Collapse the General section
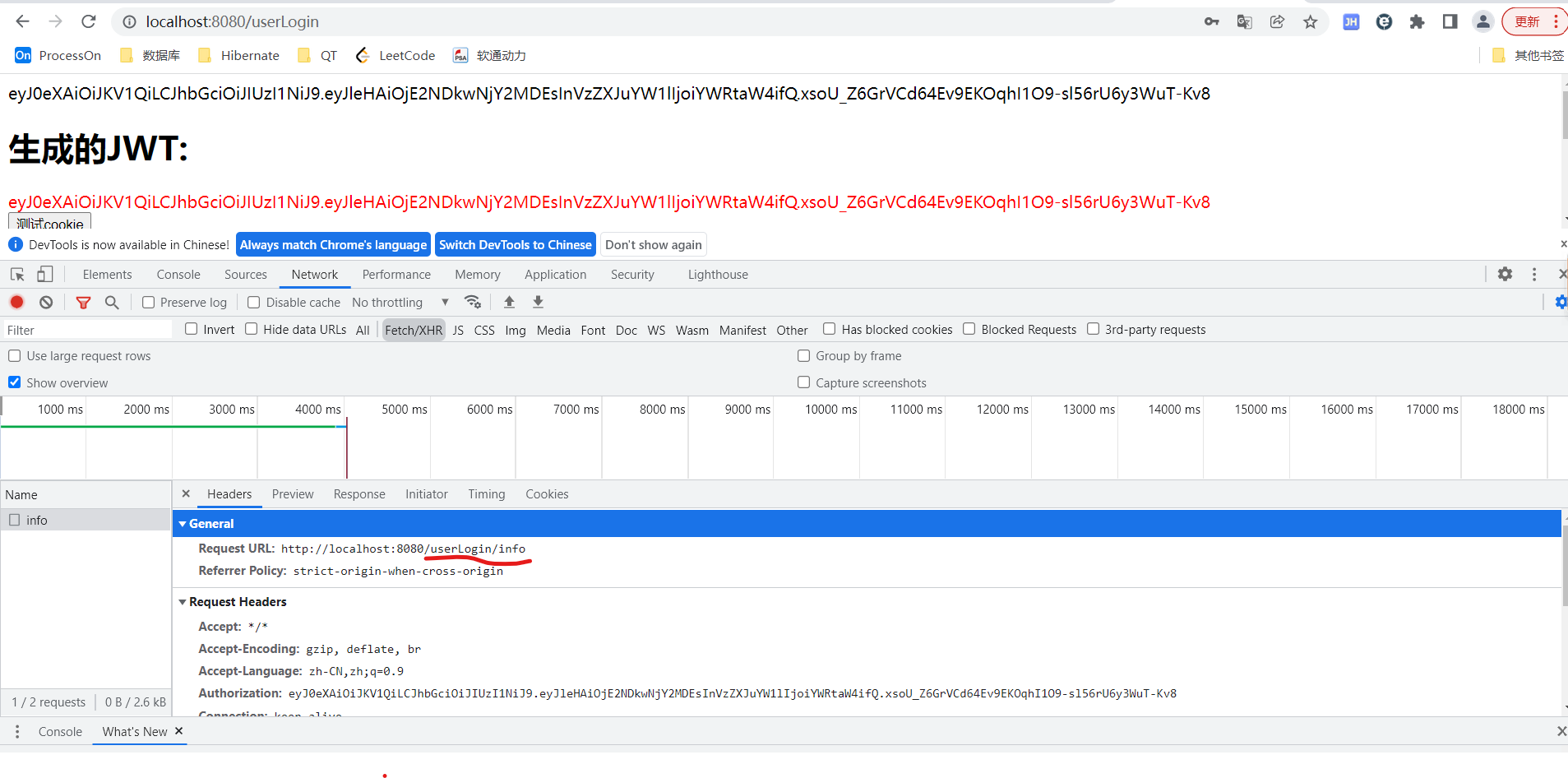Screen dimensions: 1568x778 pyautogui.click(x=183, y=524)
